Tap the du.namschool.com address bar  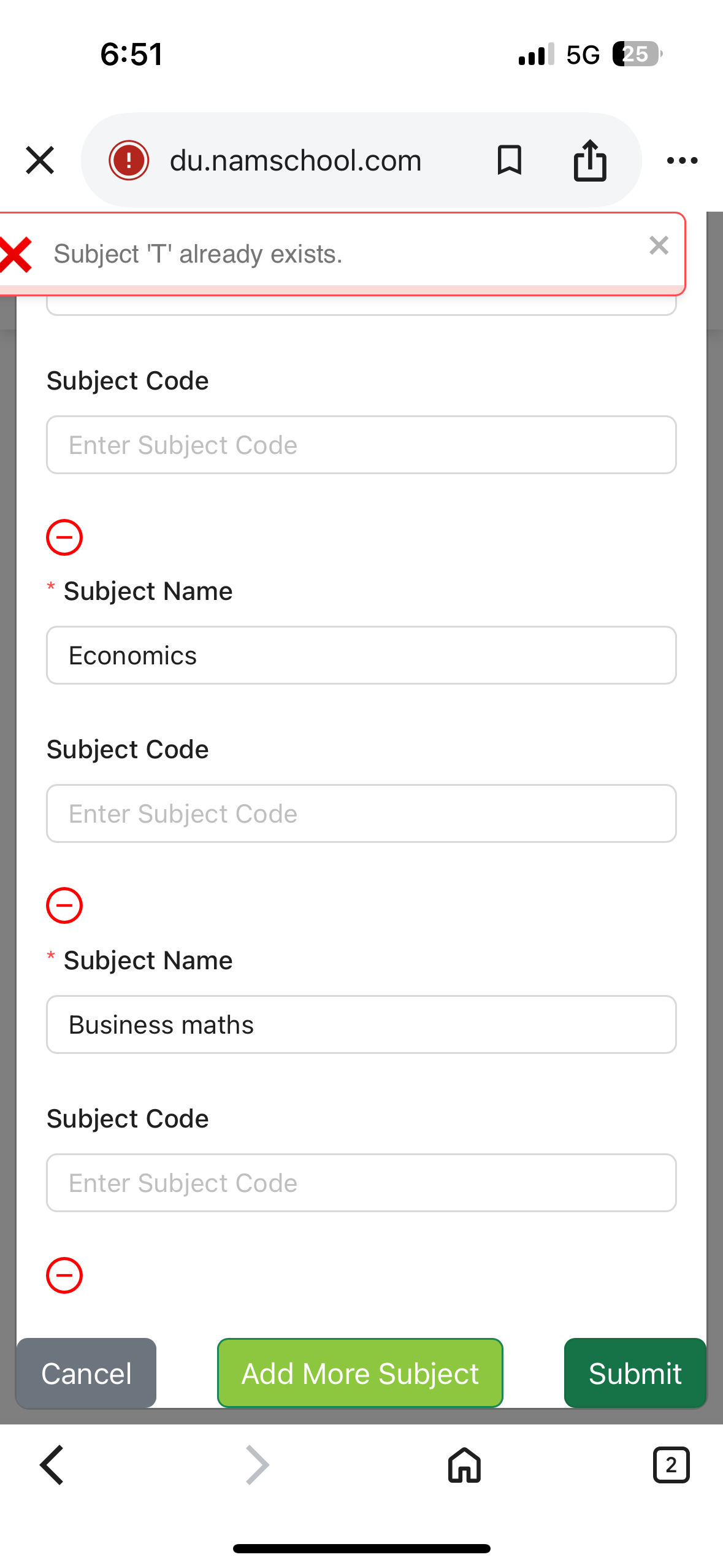[296, 161]
